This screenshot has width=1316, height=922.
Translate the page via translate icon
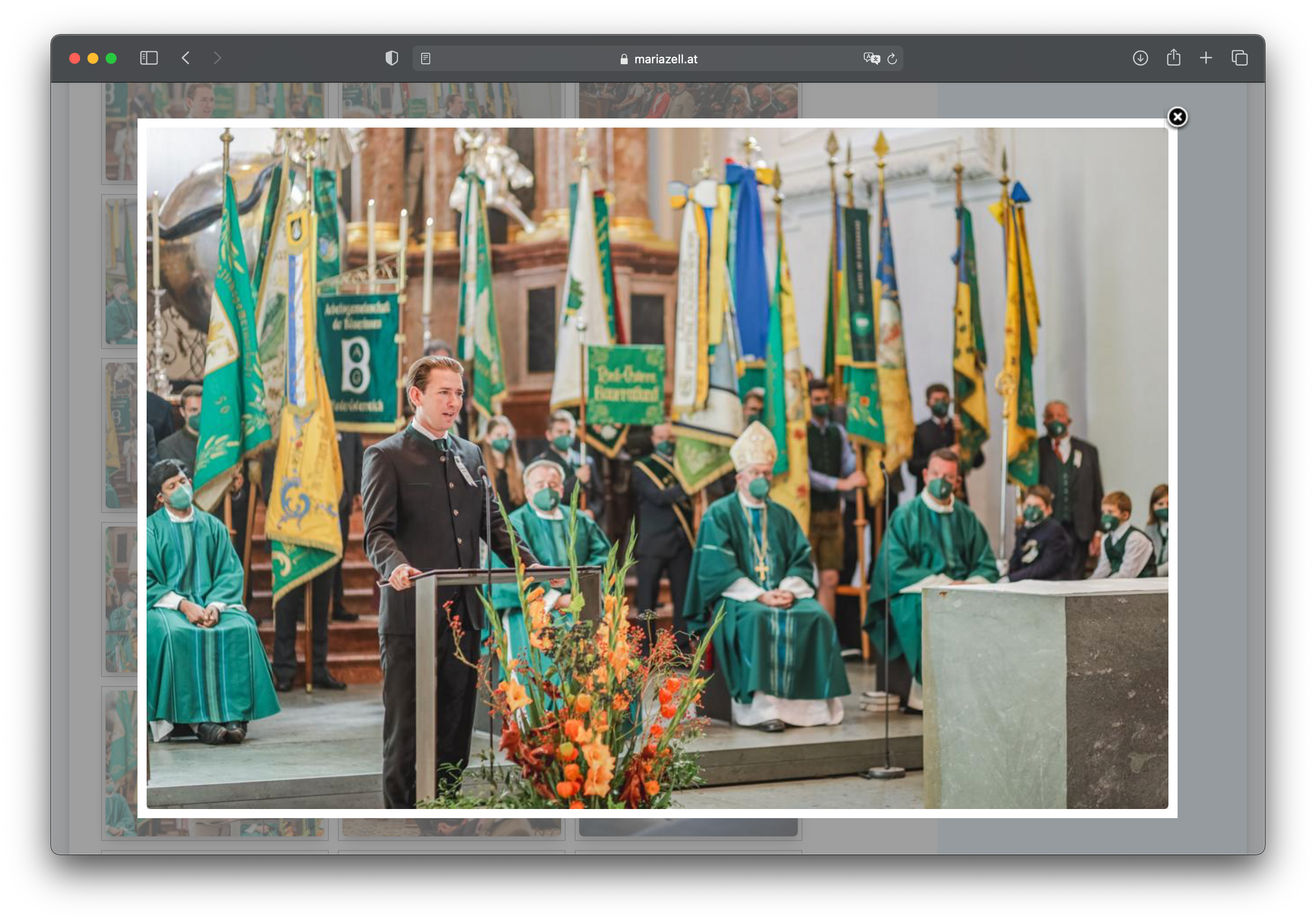tap(871, 58)
